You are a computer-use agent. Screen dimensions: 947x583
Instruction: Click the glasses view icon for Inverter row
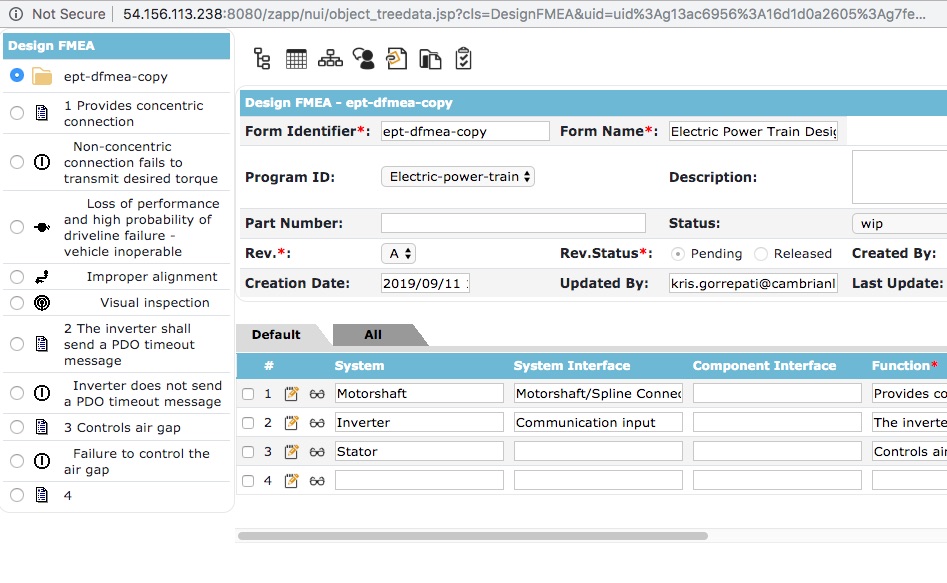click(x=317, y=424)
